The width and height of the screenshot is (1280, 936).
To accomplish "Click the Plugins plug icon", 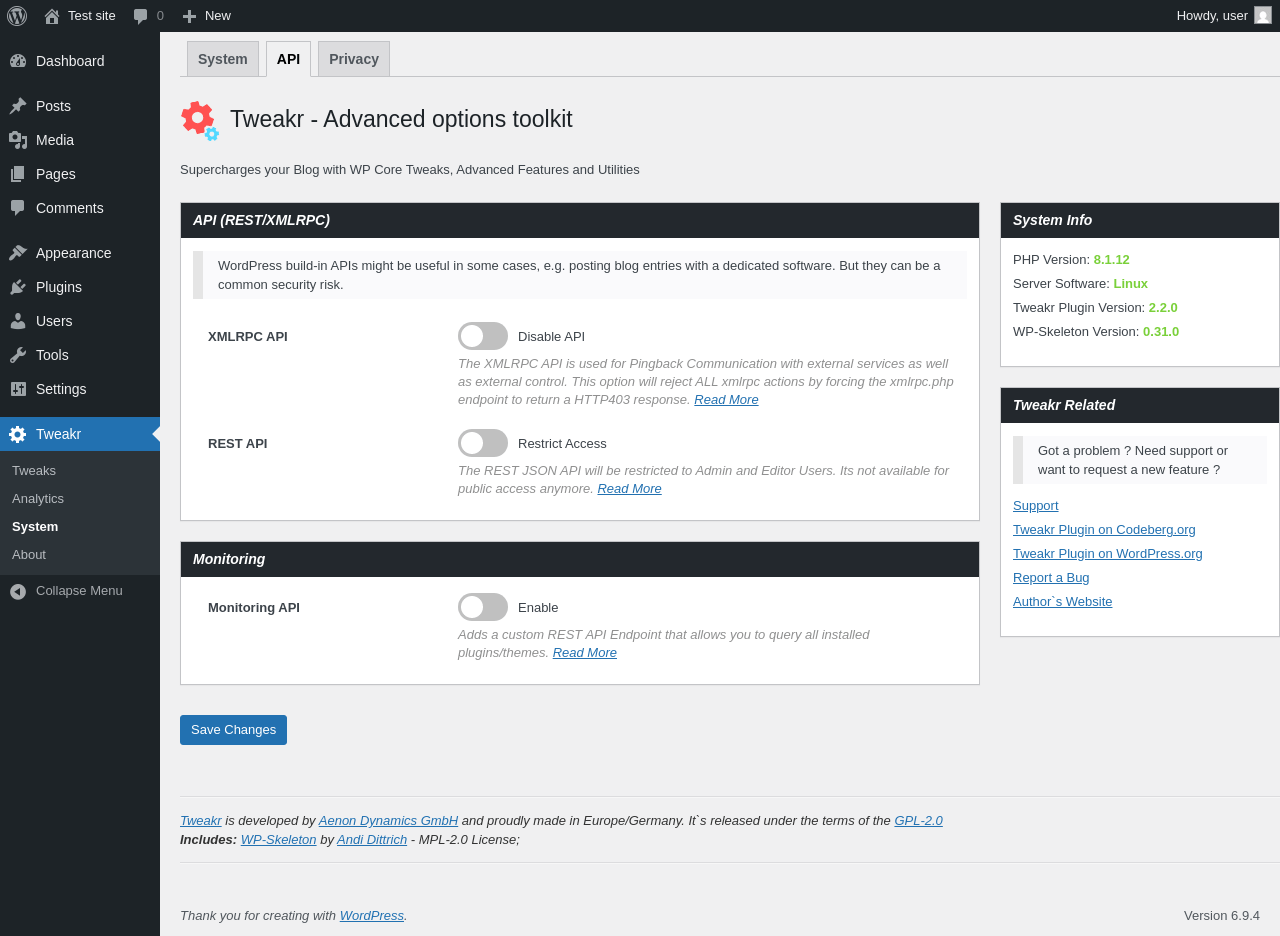I will click(x=18, y=287).
